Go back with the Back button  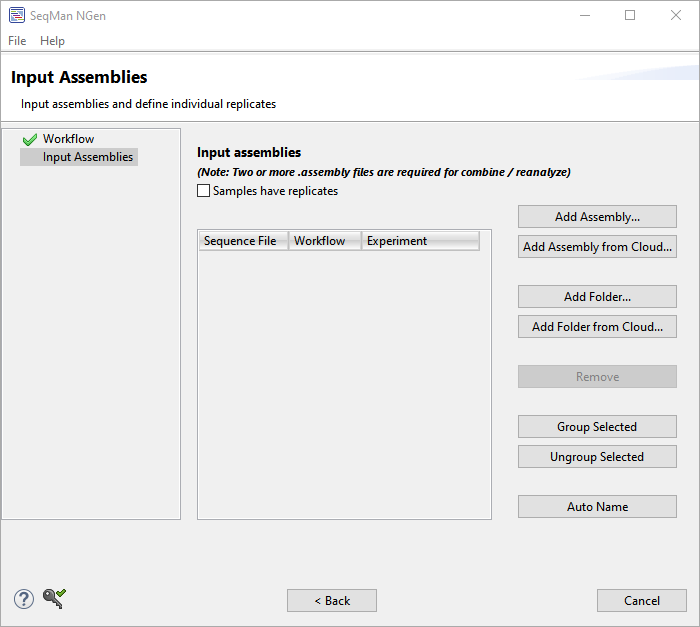332,601
